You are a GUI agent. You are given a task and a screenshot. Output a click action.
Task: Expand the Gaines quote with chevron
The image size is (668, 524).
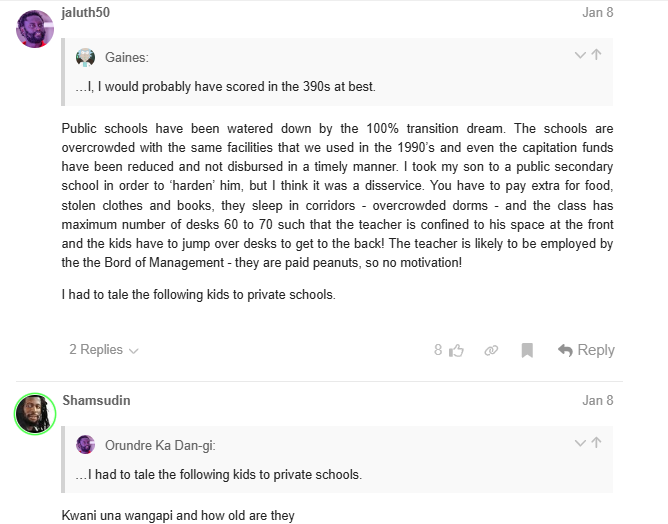click(580, 55)
